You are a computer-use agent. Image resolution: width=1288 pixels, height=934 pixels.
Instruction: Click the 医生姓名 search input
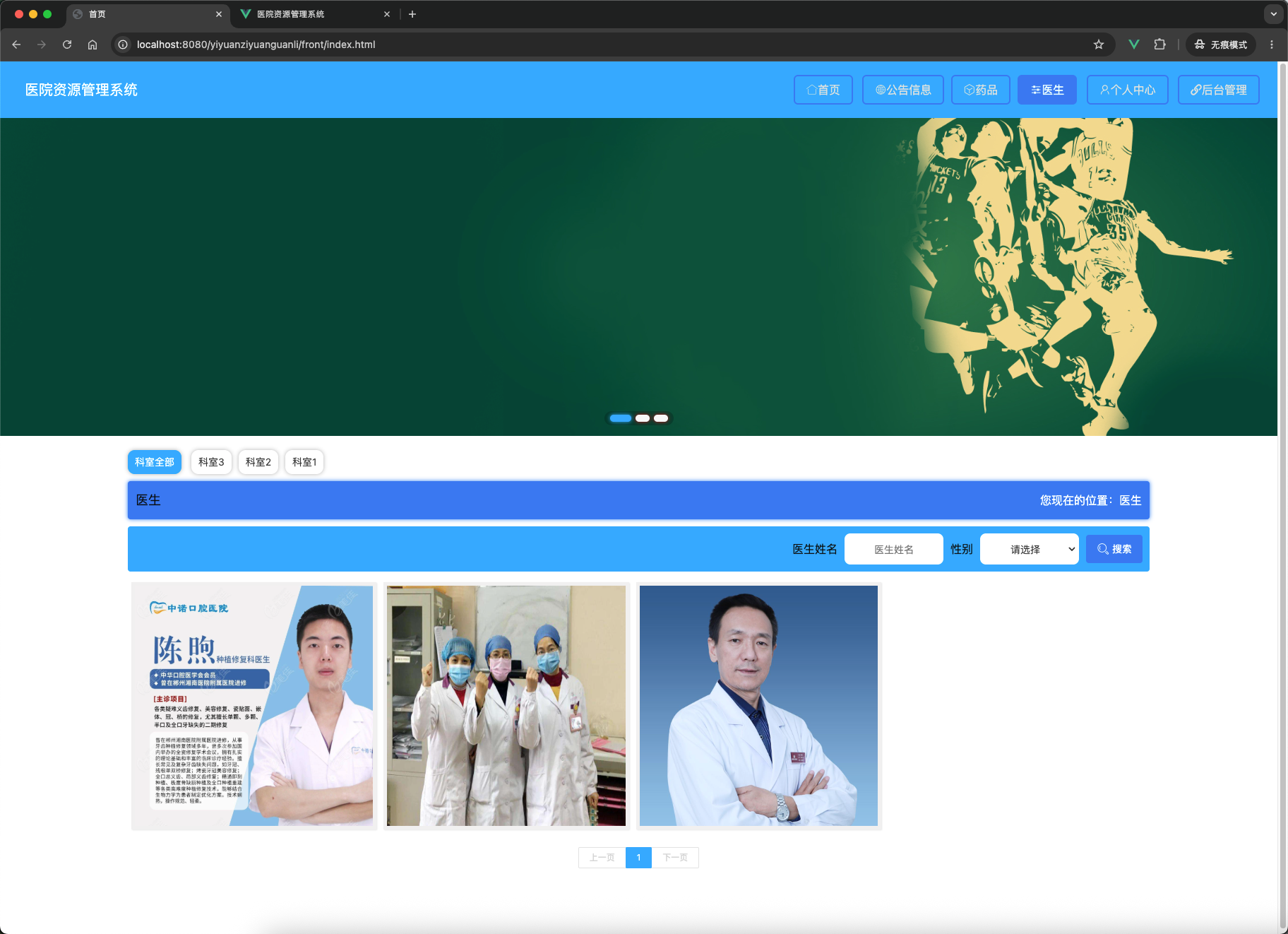point(894,549)
